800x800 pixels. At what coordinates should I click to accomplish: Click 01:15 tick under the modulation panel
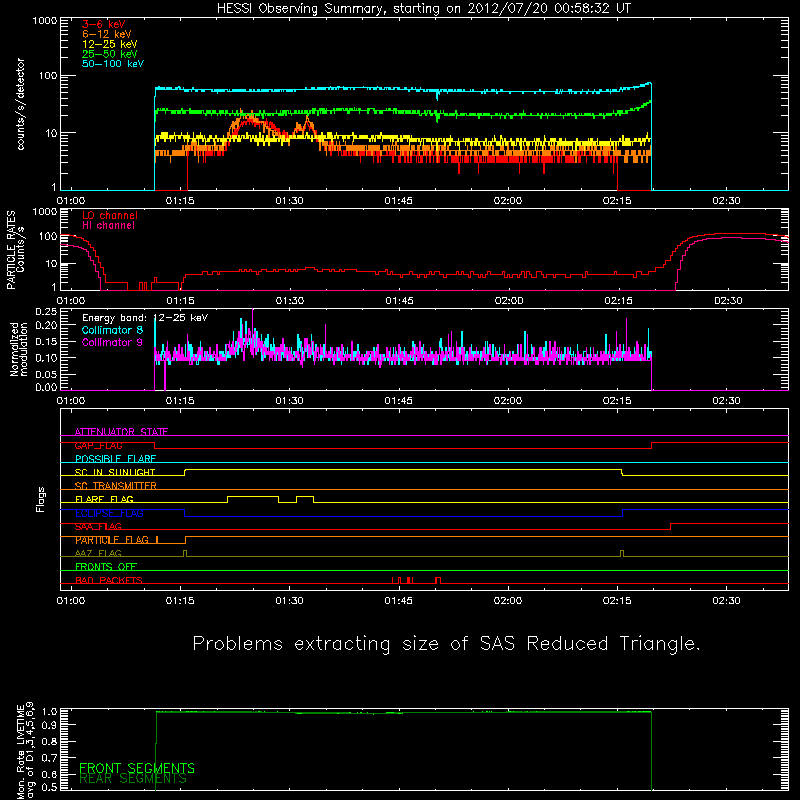[x=180, y=401]
